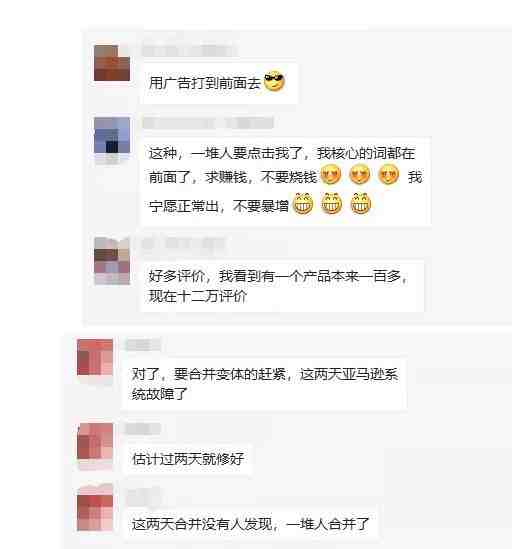
Task: Select the message 估计过两天就修好
Action: tap(188, 459)
